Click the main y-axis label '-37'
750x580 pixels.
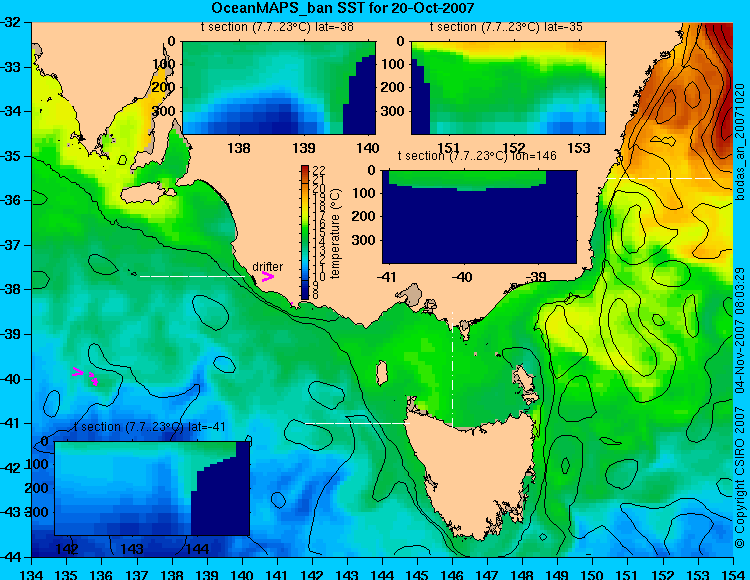point(10,245)
